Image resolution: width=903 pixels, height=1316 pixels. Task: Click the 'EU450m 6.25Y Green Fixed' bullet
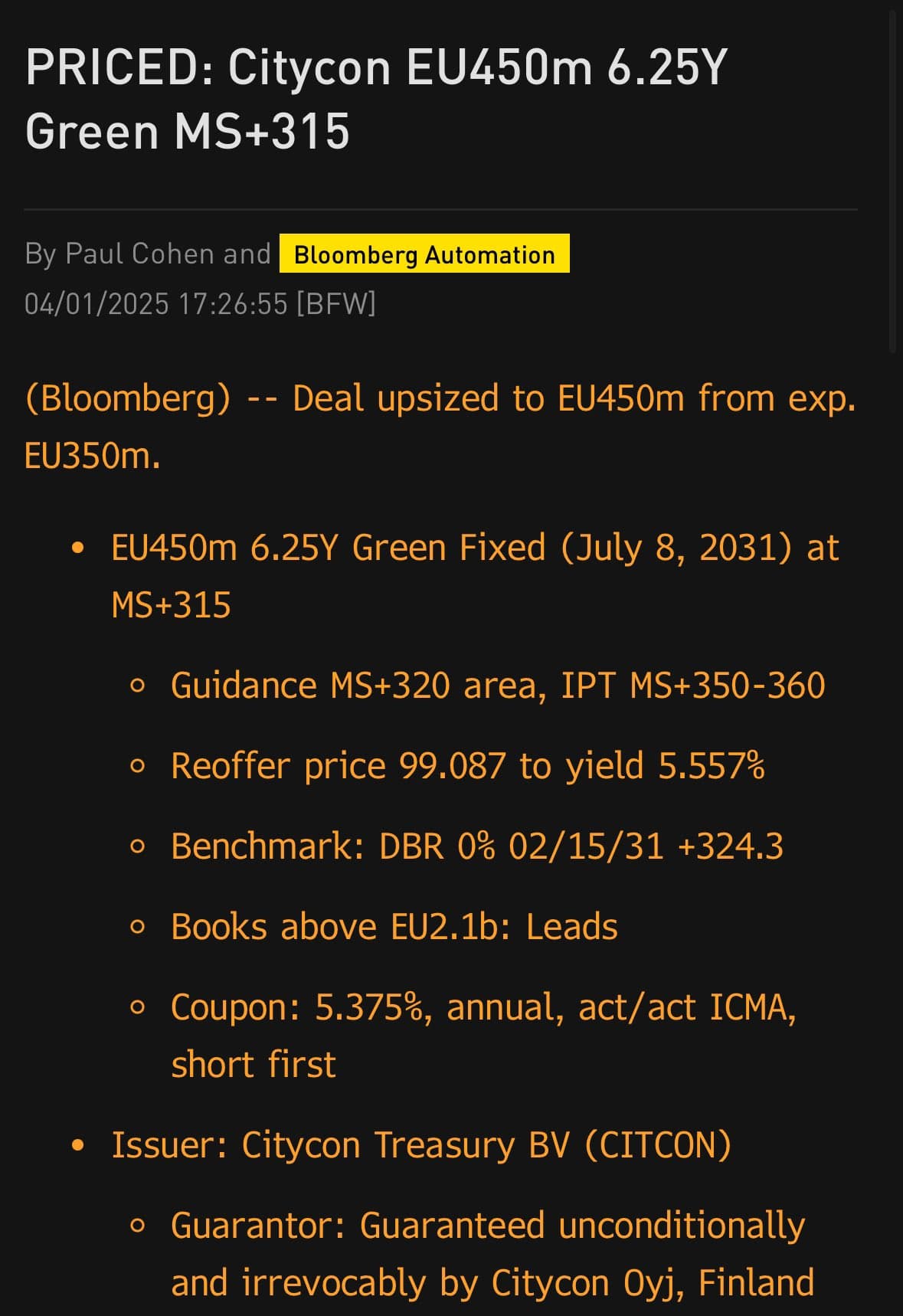tap(329, 548)
